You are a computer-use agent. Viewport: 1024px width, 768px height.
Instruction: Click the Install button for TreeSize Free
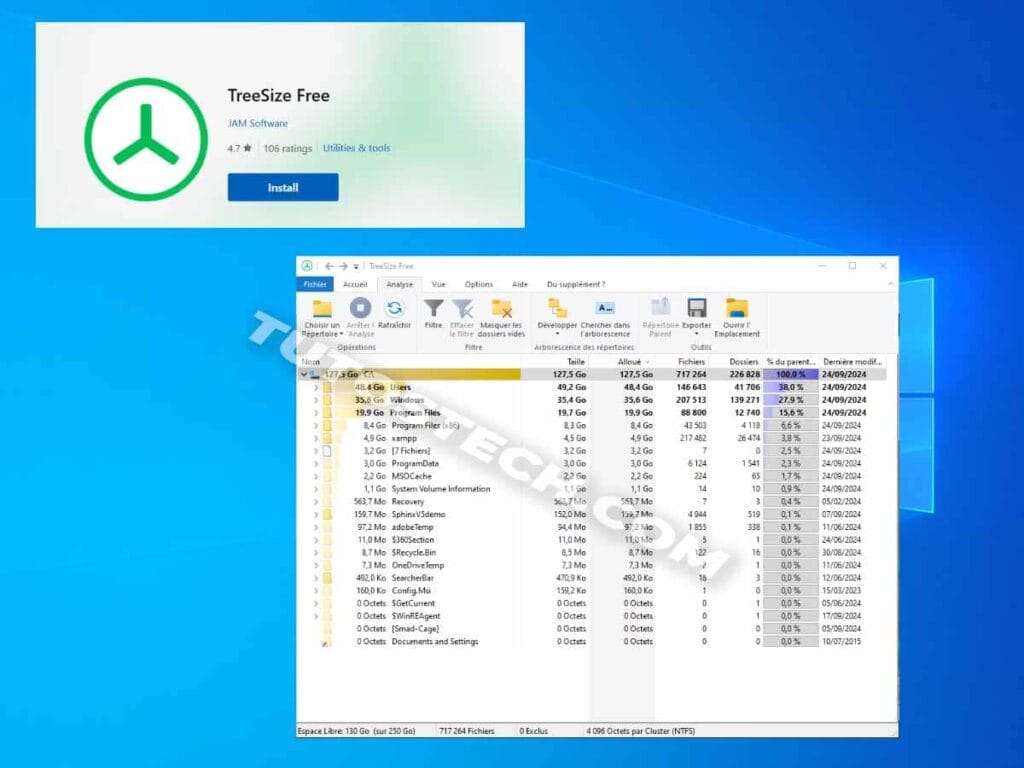(283, 187)
